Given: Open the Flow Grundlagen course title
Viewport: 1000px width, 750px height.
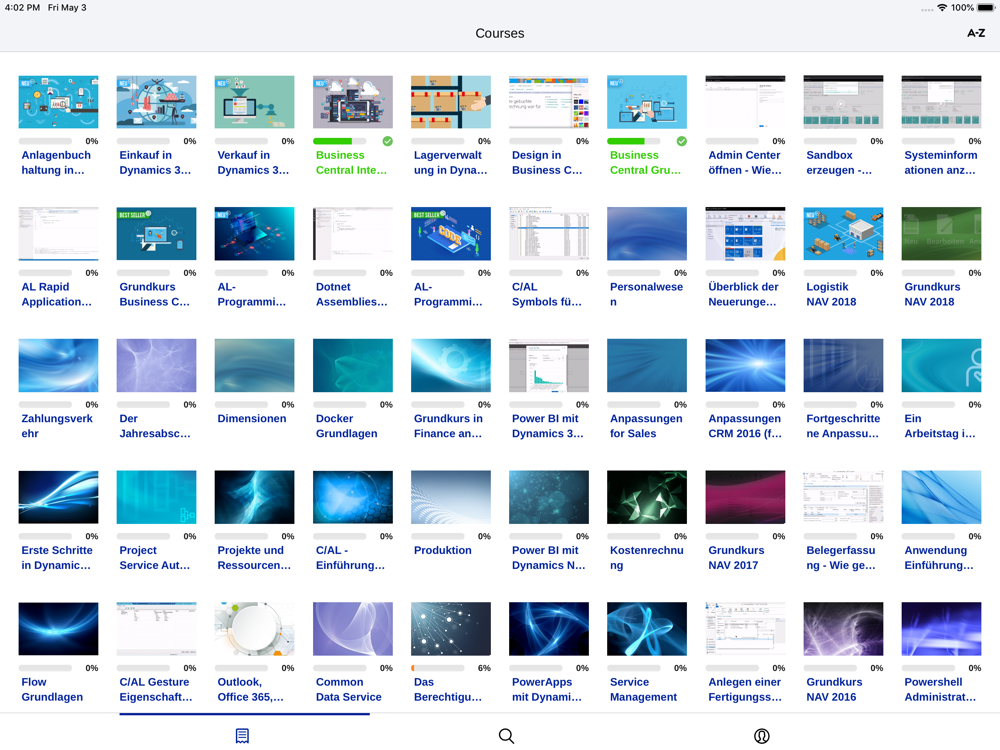Looking at the screenshot, I should click(52, 689).
